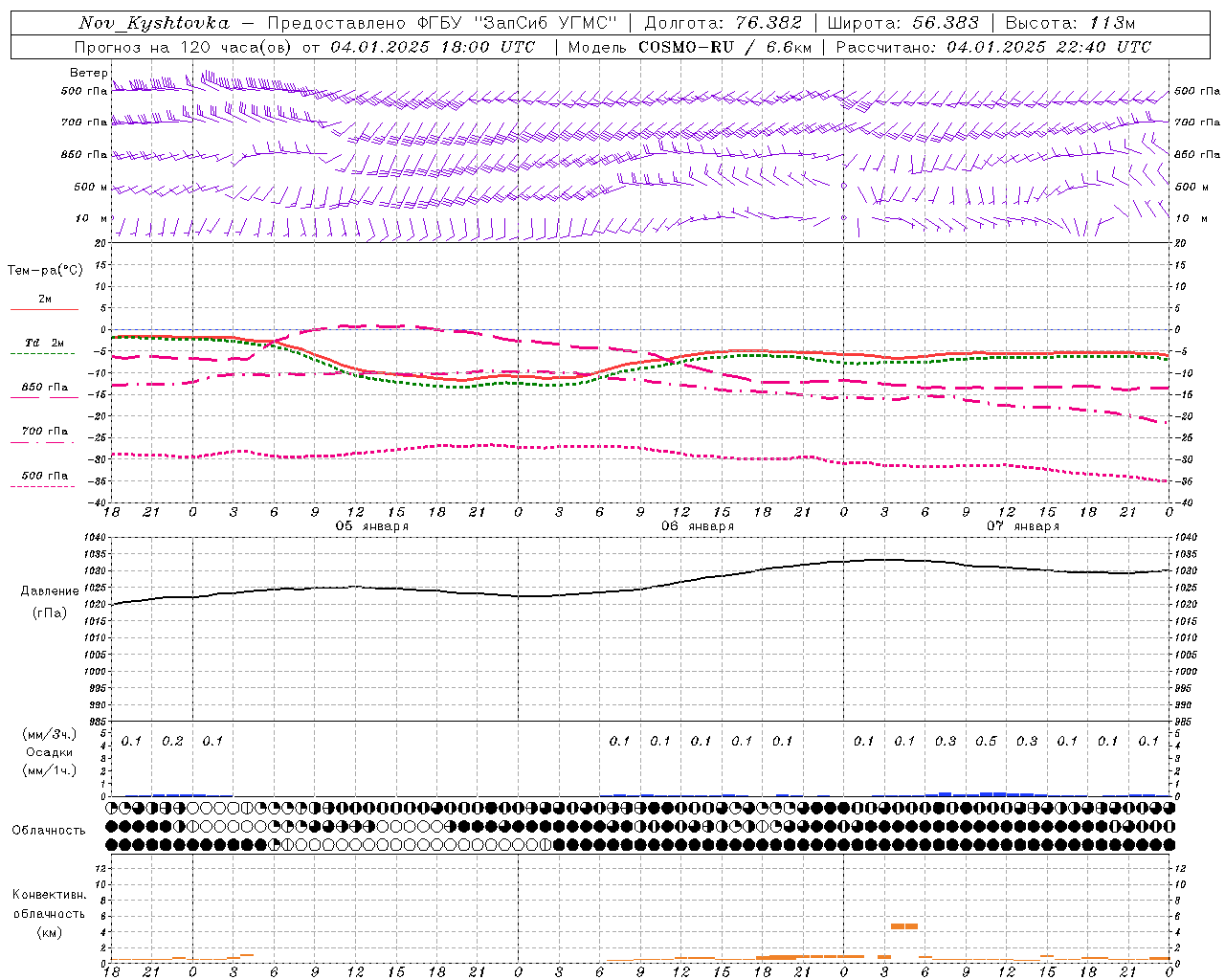Image resolution: width=1225 pixels, height=980 pixels.
Task: Click the '(гПа)' unit under Давление
Action: pos(50,612)
